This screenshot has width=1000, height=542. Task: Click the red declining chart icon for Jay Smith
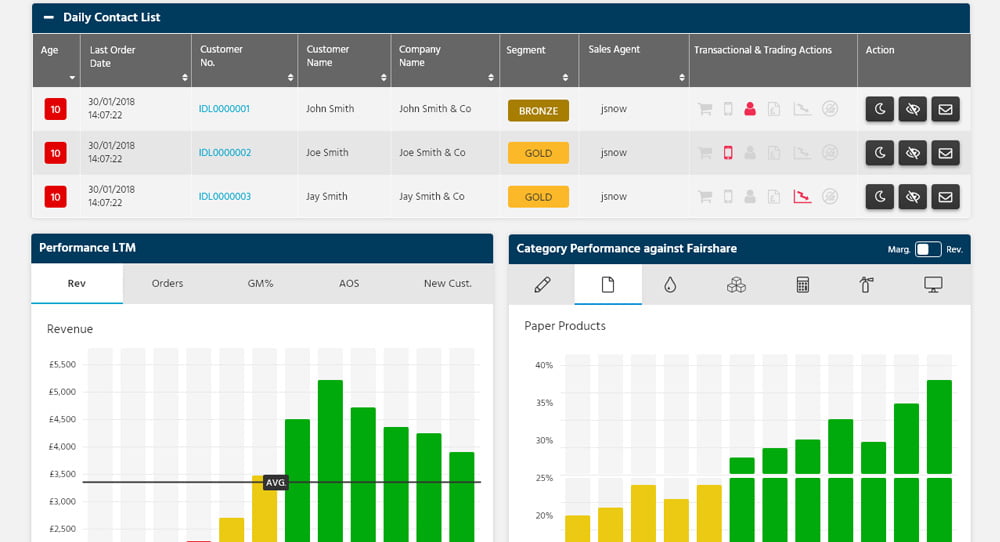tap(802, 197)
